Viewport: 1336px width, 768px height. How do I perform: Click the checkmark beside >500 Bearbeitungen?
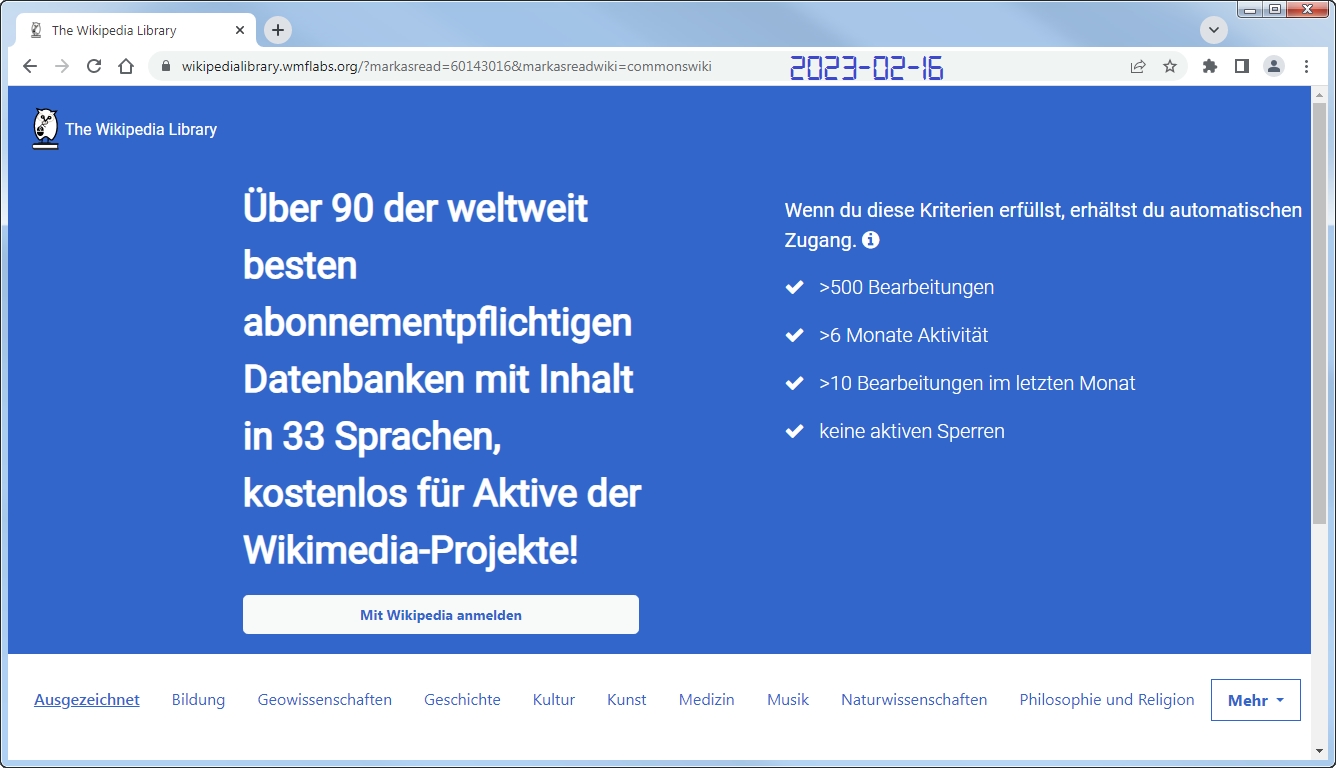click(795, 288)
